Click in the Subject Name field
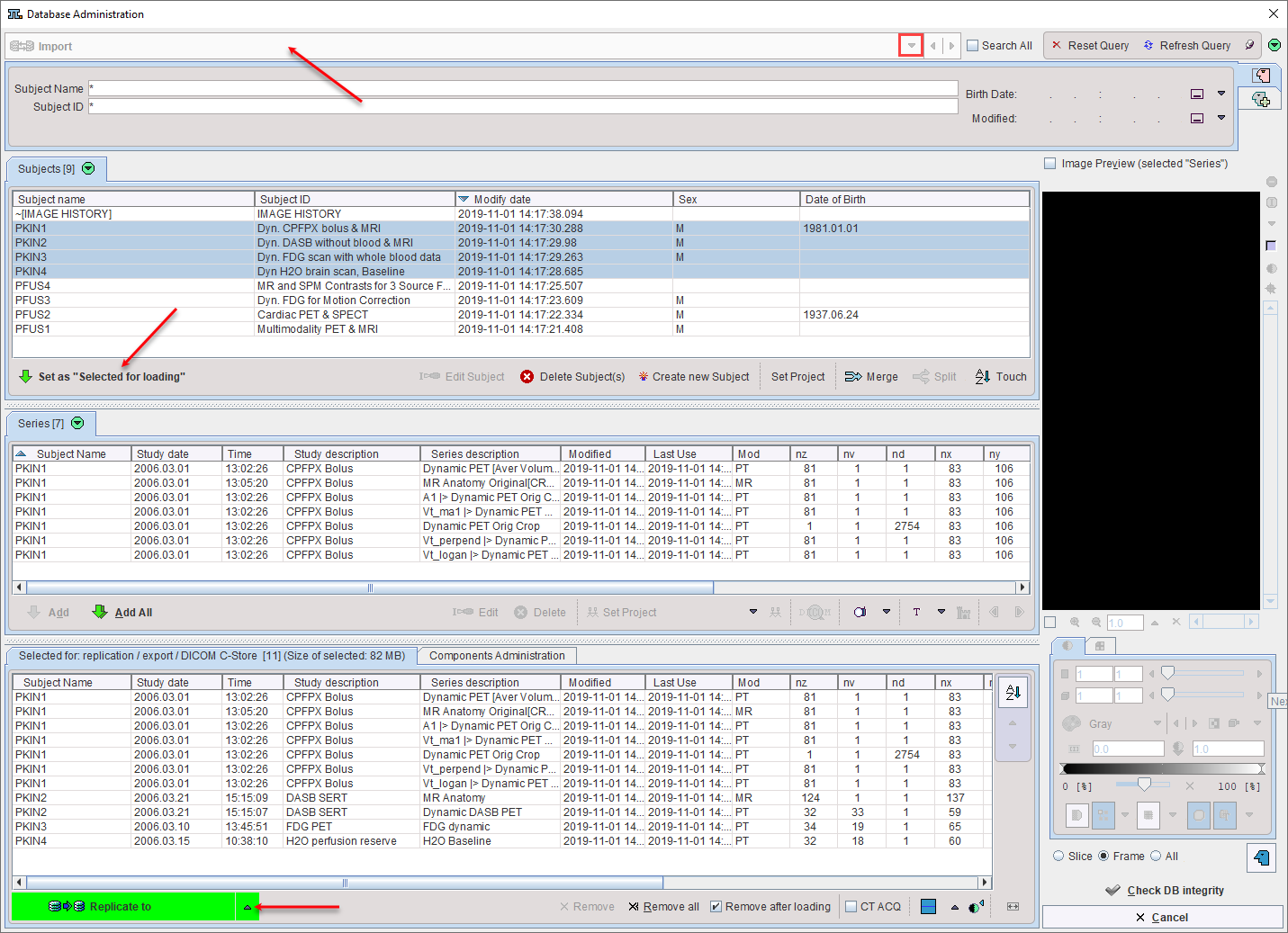 523,88
